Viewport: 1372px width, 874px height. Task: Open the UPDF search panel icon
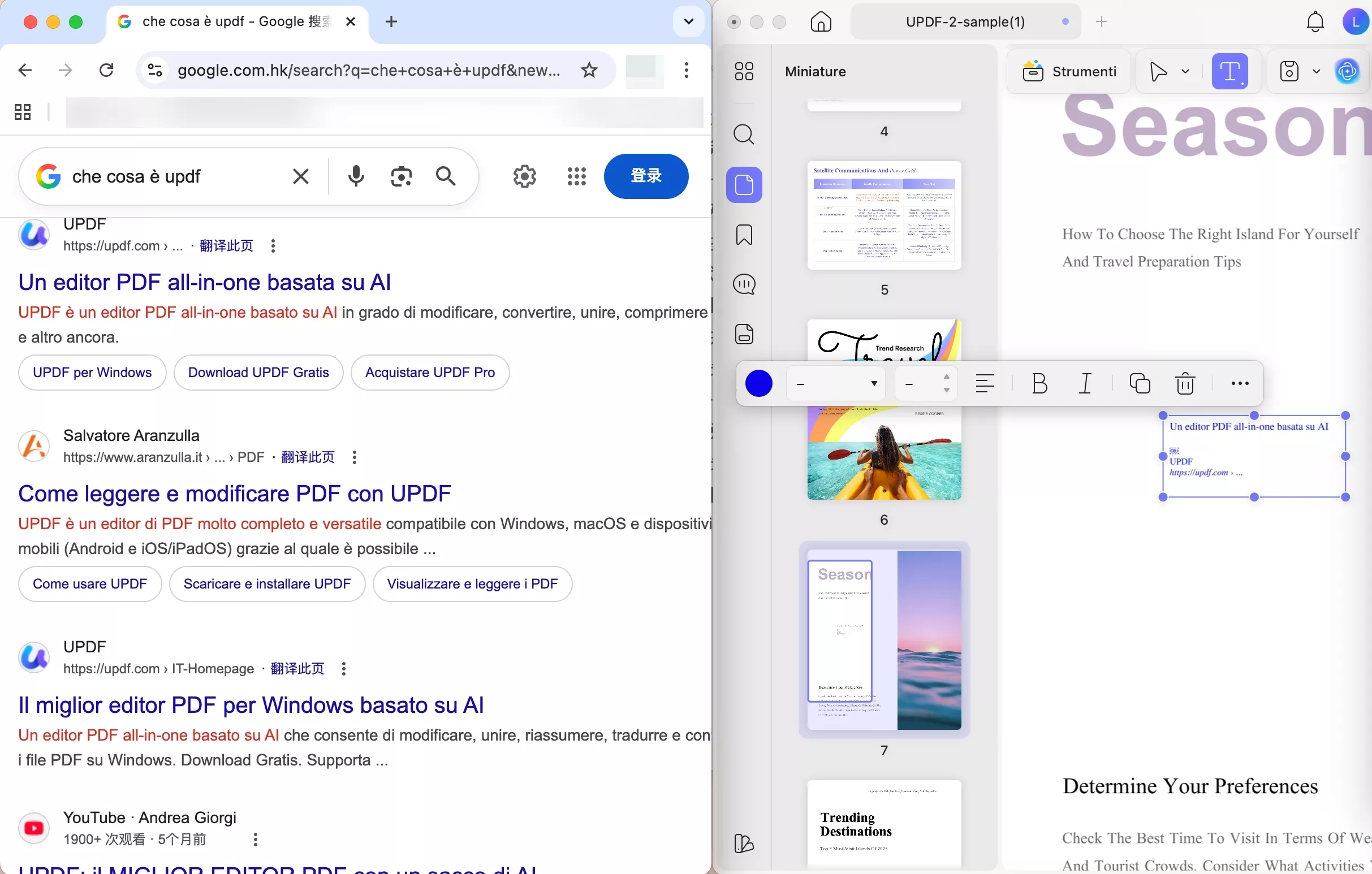pyautogui.click(x=744, y=135)
